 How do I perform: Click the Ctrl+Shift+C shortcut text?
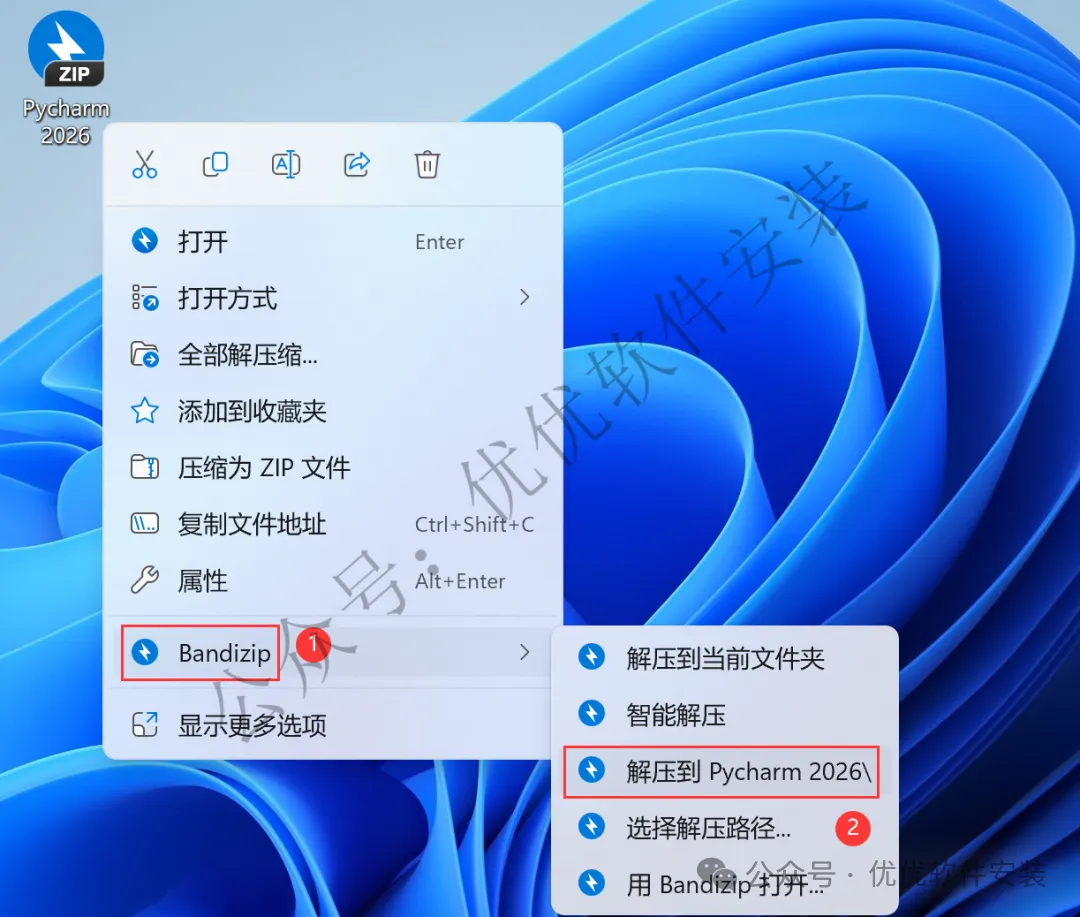475,524
